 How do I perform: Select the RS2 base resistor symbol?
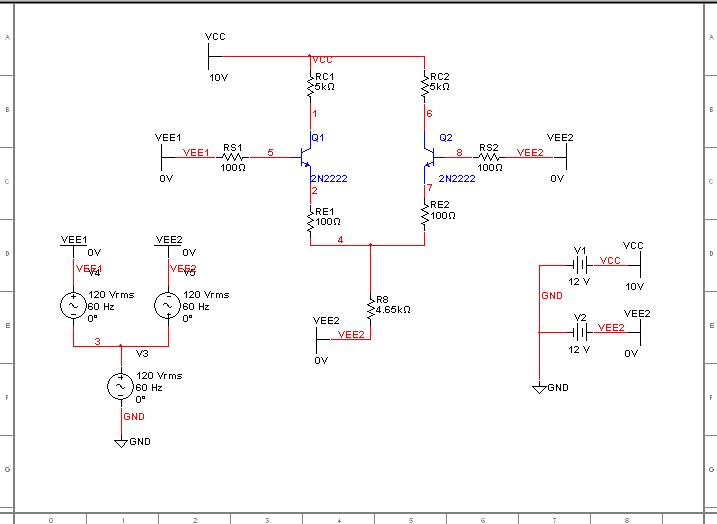click(488, 157)
